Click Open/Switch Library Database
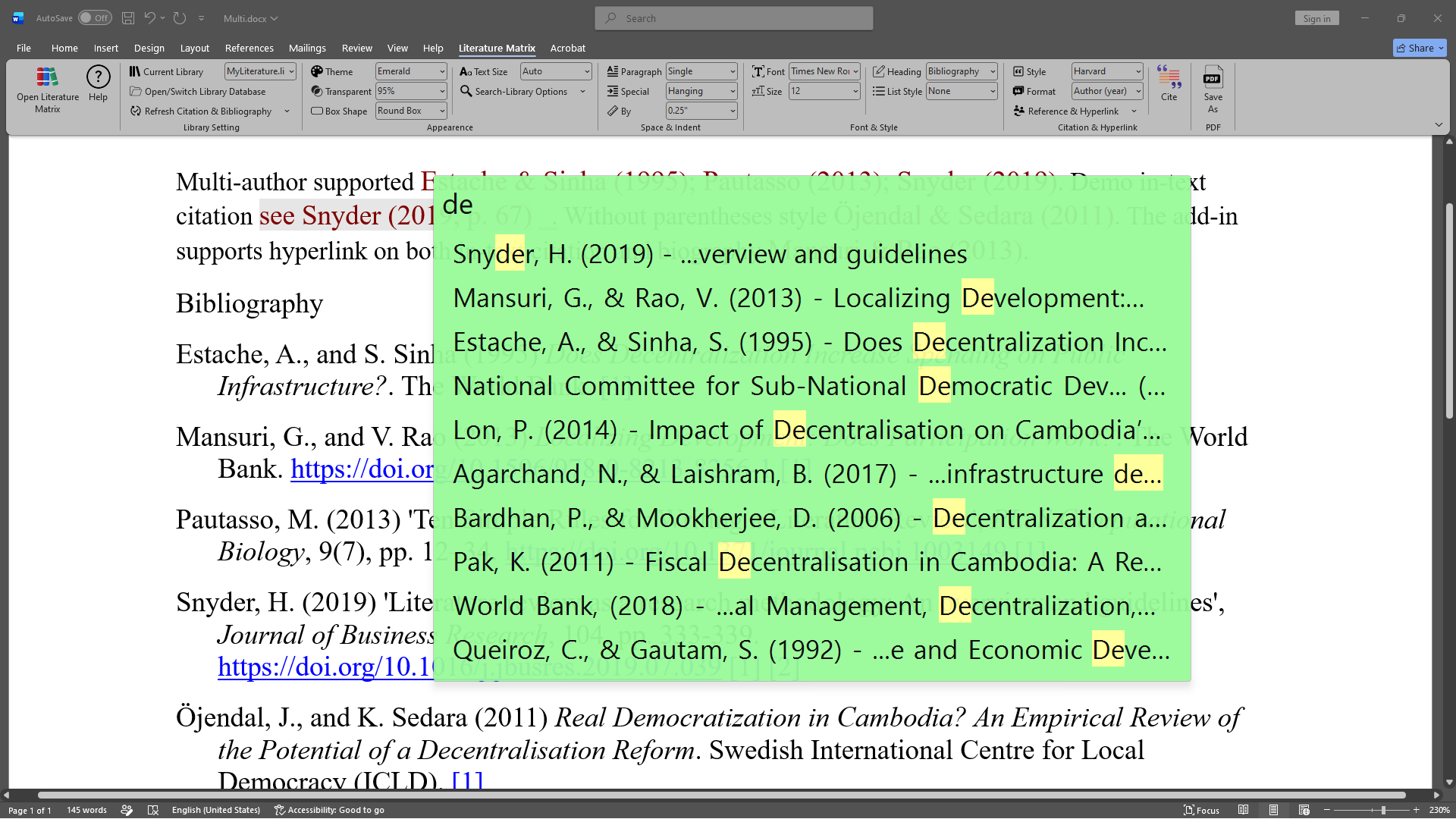The image size is (1456, 819). coord(197,91)
